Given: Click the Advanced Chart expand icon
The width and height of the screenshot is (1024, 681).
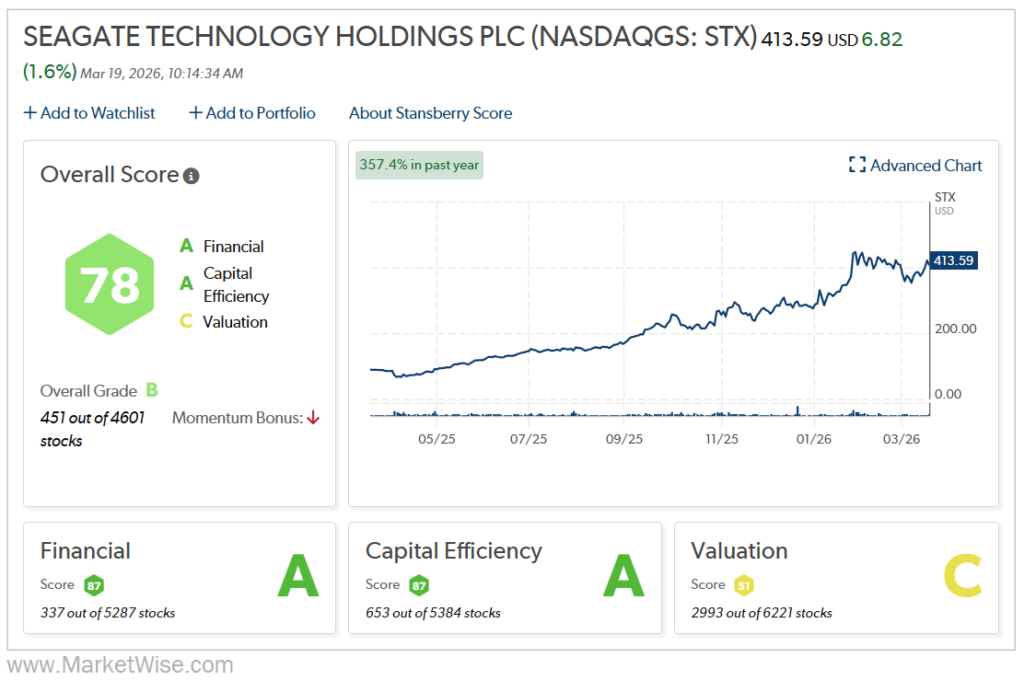Looking at the screenshot, I should pos(856,166).
